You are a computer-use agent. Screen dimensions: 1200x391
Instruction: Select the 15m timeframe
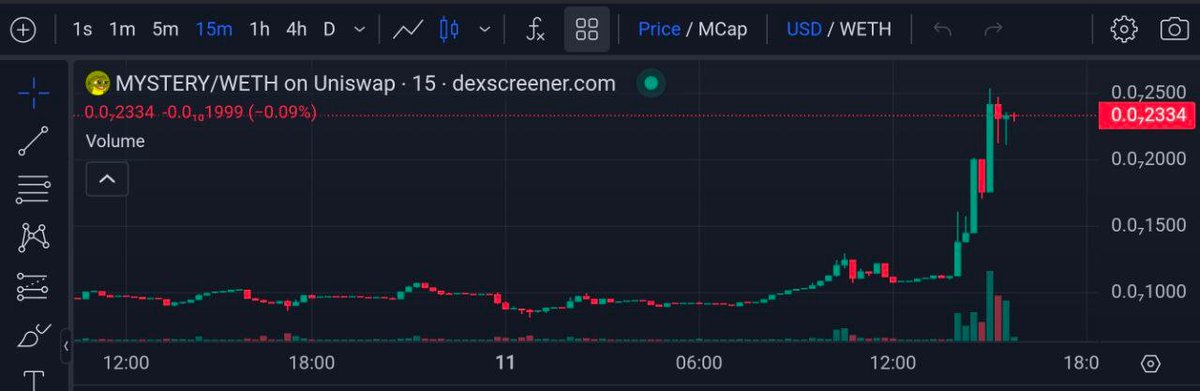click(214, 30)
